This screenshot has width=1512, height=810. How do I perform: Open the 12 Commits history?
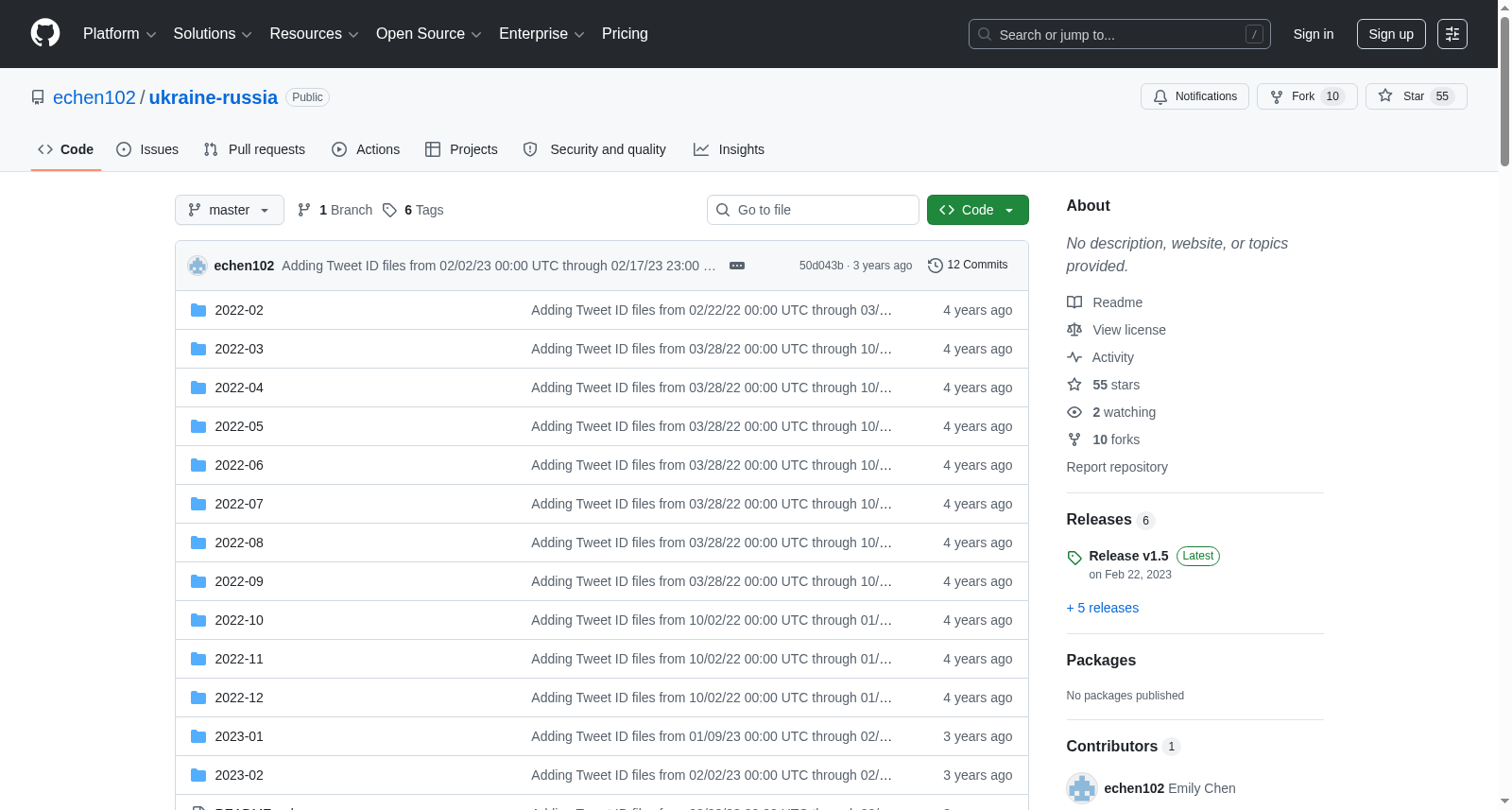(x=968, y=265)
